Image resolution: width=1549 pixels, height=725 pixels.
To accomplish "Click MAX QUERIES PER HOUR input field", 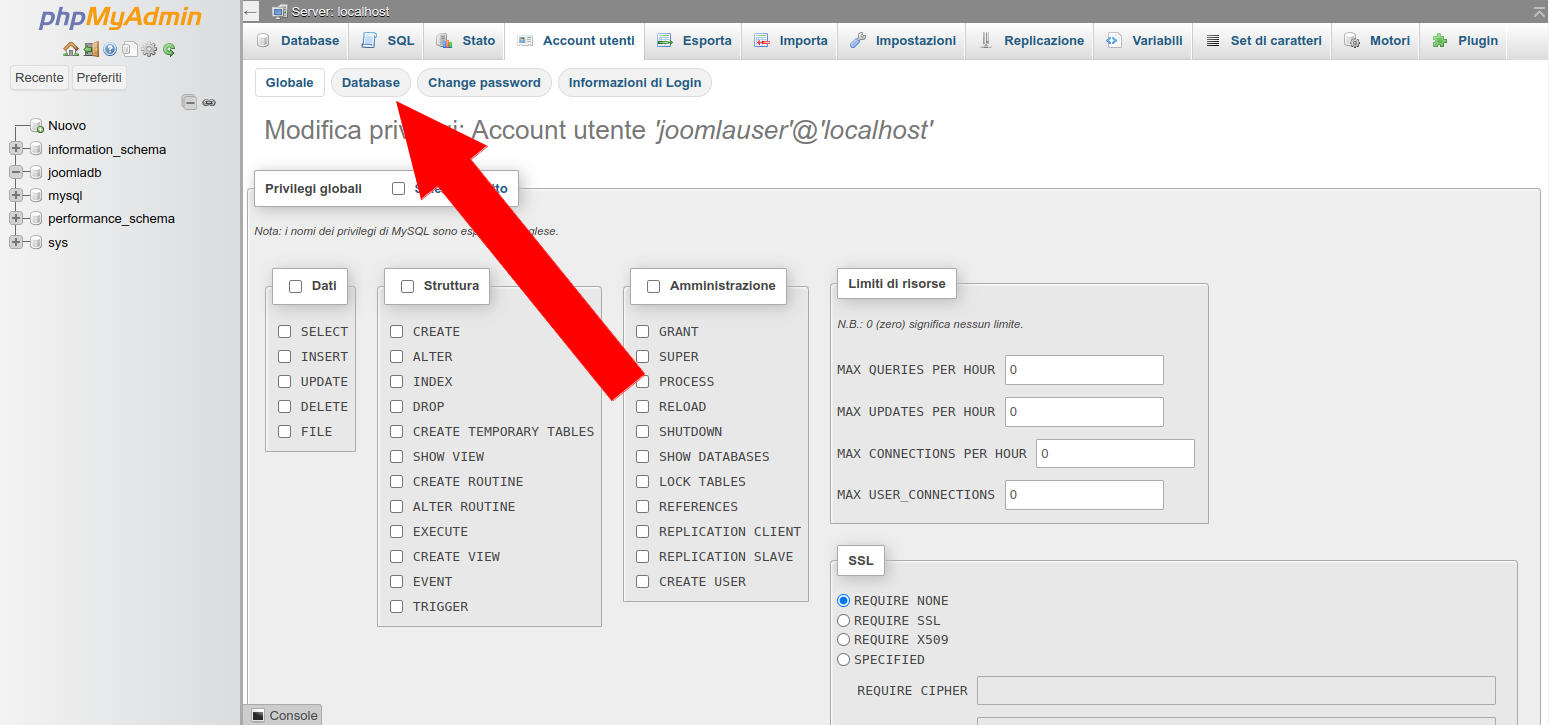I will (1084, 370).
